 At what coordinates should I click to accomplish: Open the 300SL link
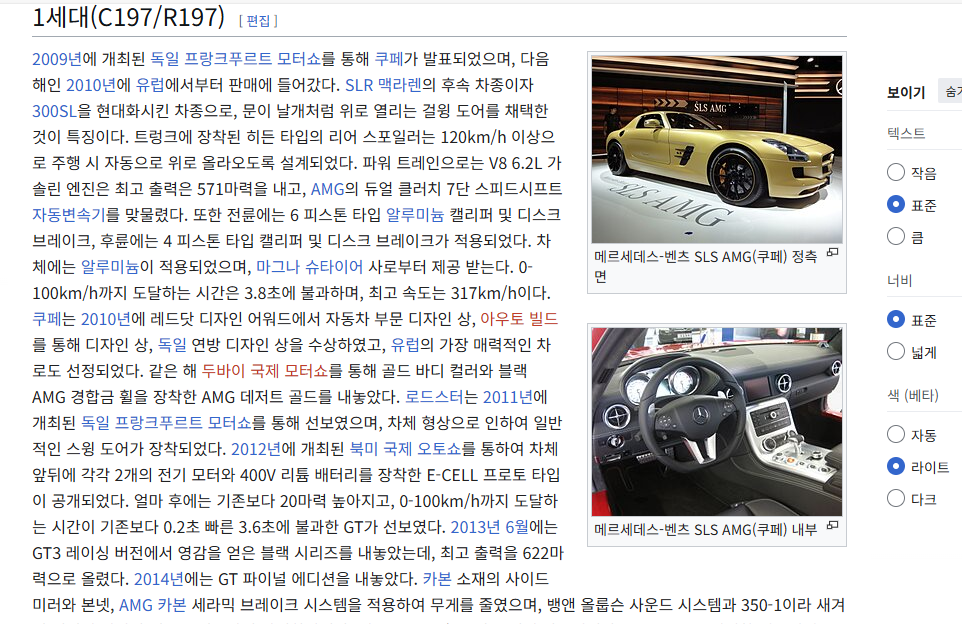pos(55,111)
